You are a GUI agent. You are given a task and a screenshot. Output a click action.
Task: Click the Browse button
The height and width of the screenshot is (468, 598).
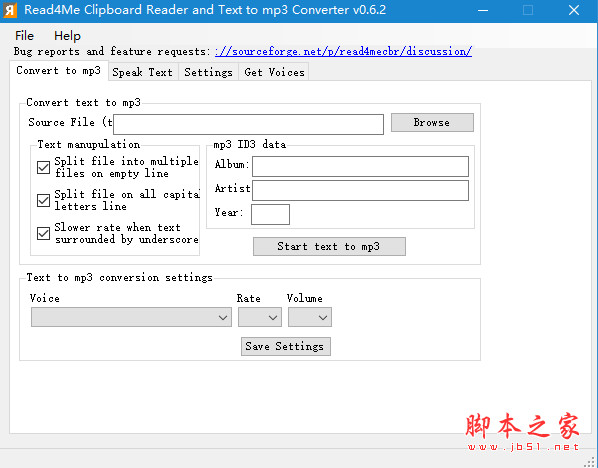click(432, 122)
